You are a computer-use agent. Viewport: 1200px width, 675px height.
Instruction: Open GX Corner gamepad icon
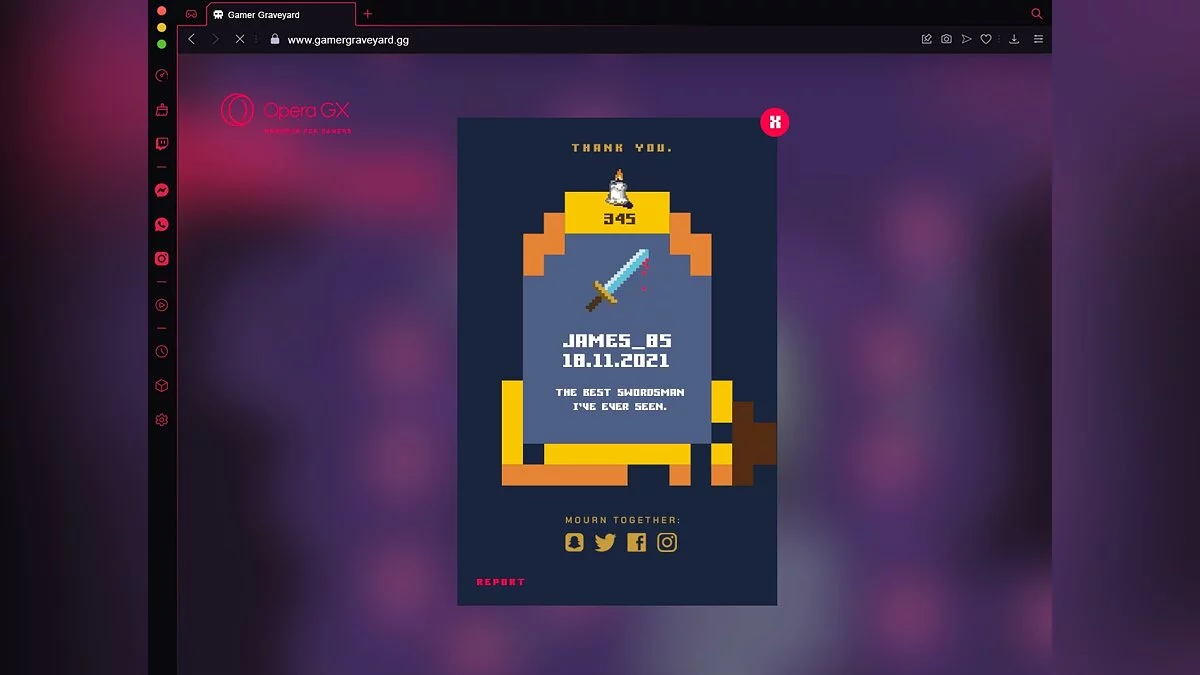191,14
